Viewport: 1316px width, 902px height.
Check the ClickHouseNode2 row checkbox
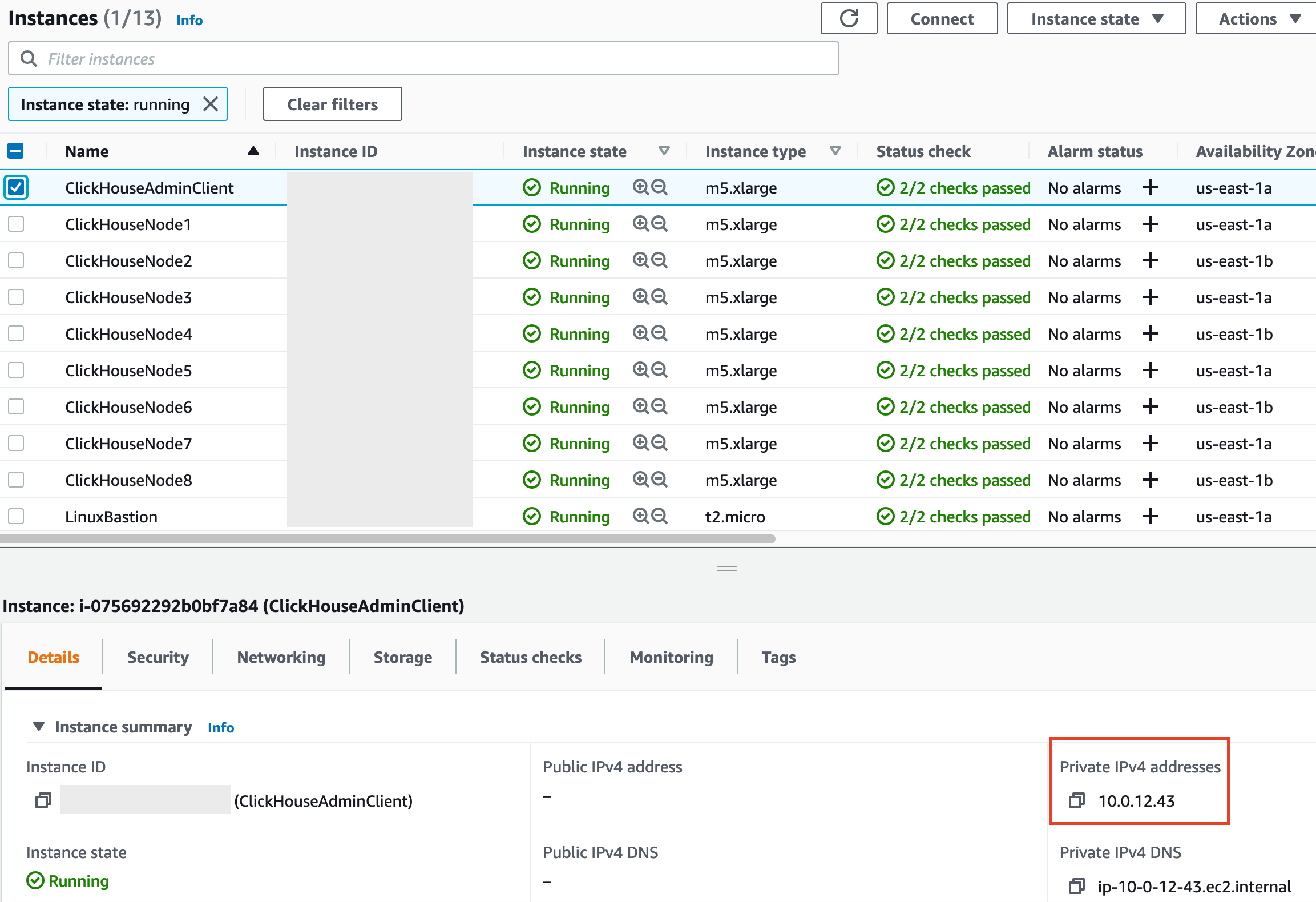click(16, 260)
